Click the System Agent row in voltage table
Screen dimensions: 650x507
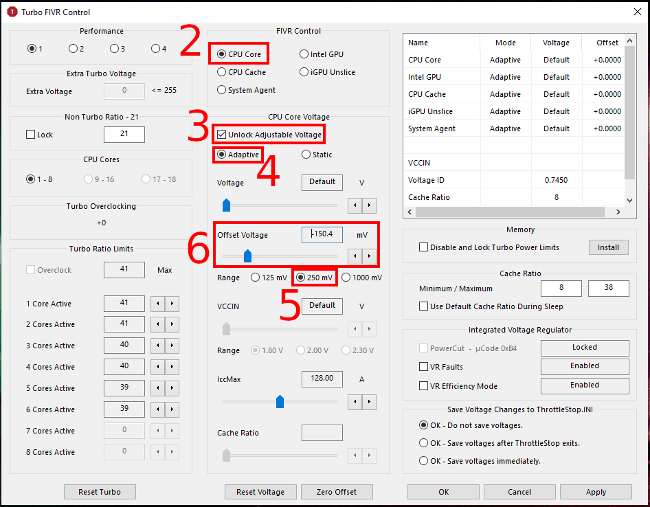pos(514,129)
